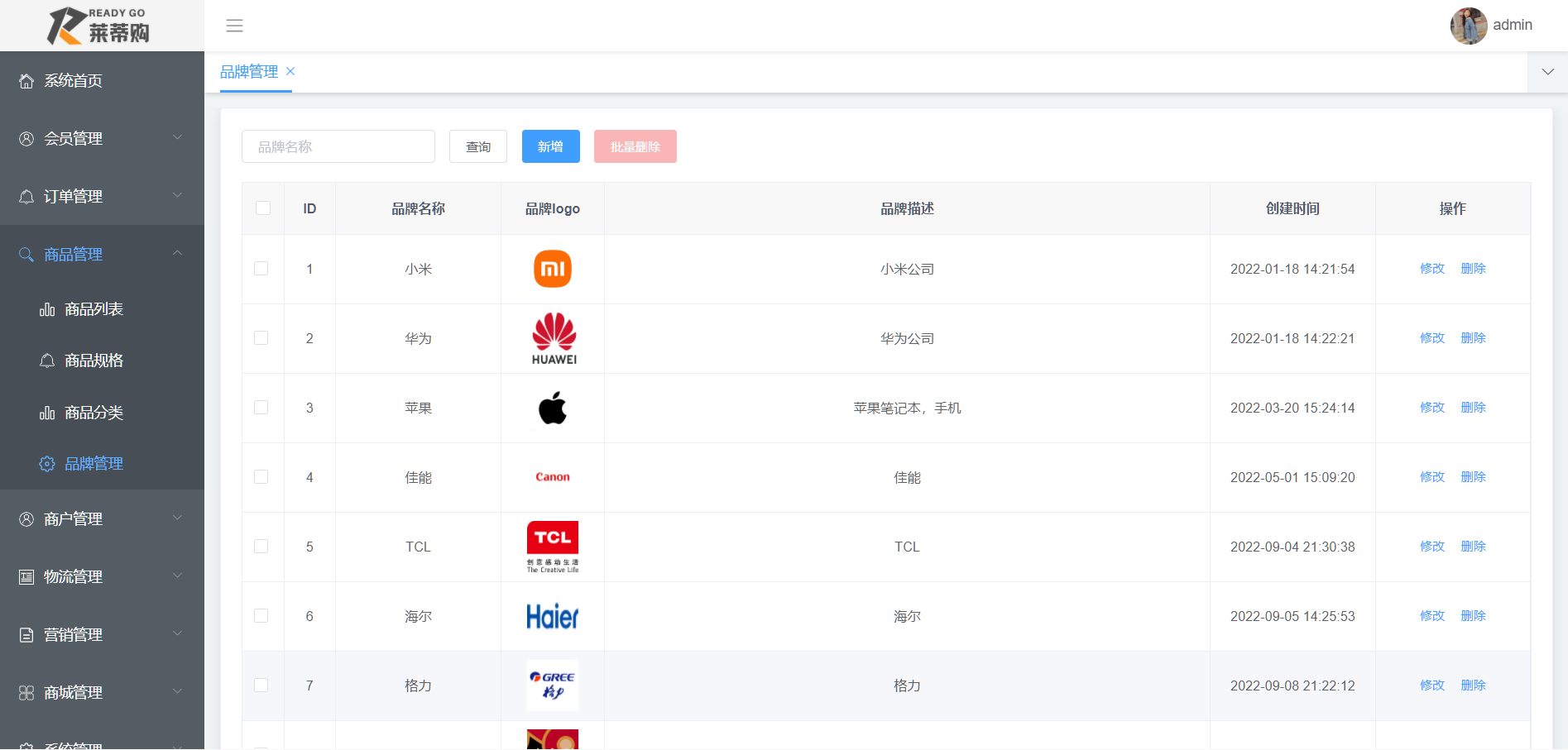
Task: Click the 商品管理 search icon
Action: coord(26,255)
